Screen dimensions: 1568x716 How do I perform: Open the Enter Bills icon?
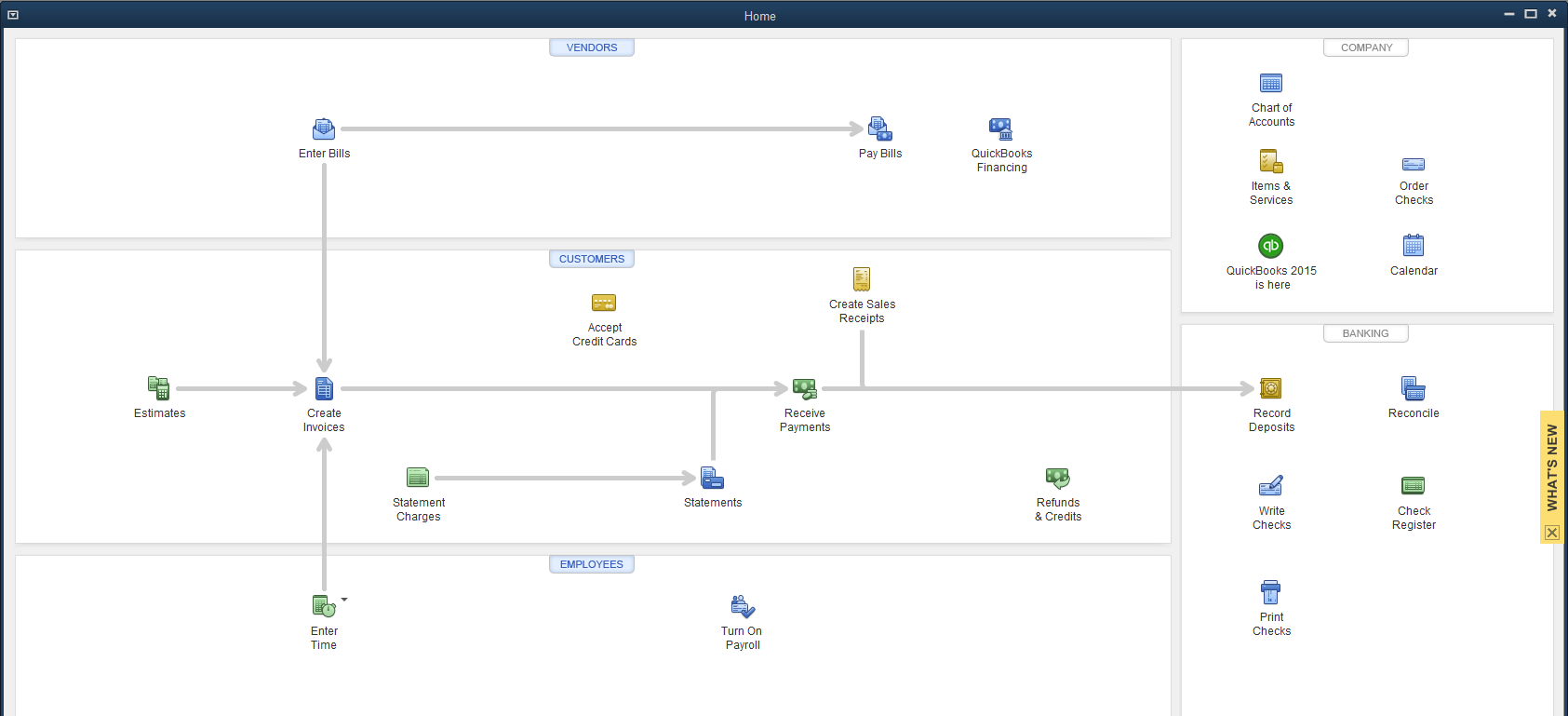coord(324,128)
